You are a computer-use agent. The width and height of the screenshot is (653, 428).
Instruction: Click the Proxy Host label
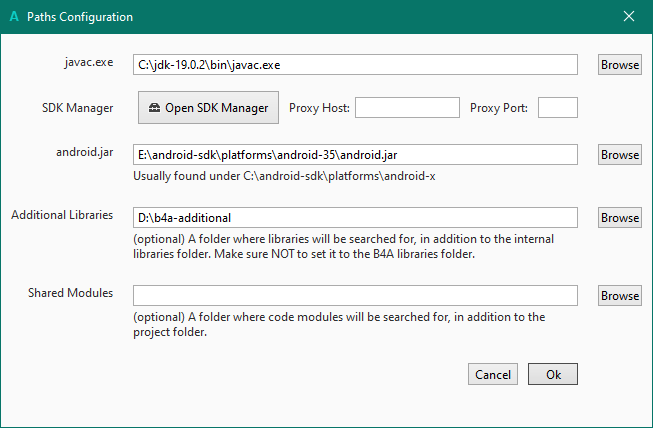click(x=319, y=108)
